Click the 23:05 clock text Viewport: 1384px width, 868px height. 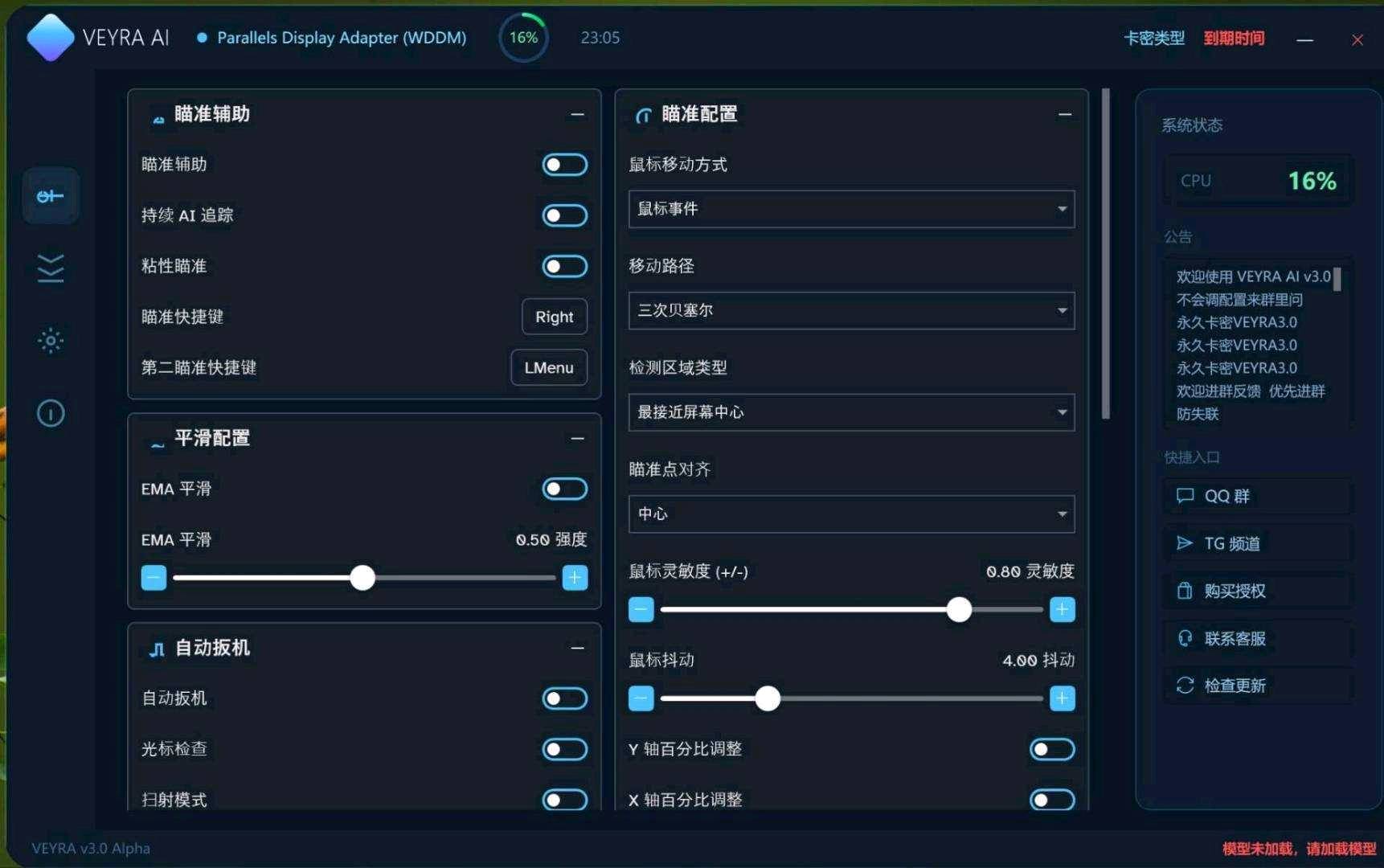point(600,38)
